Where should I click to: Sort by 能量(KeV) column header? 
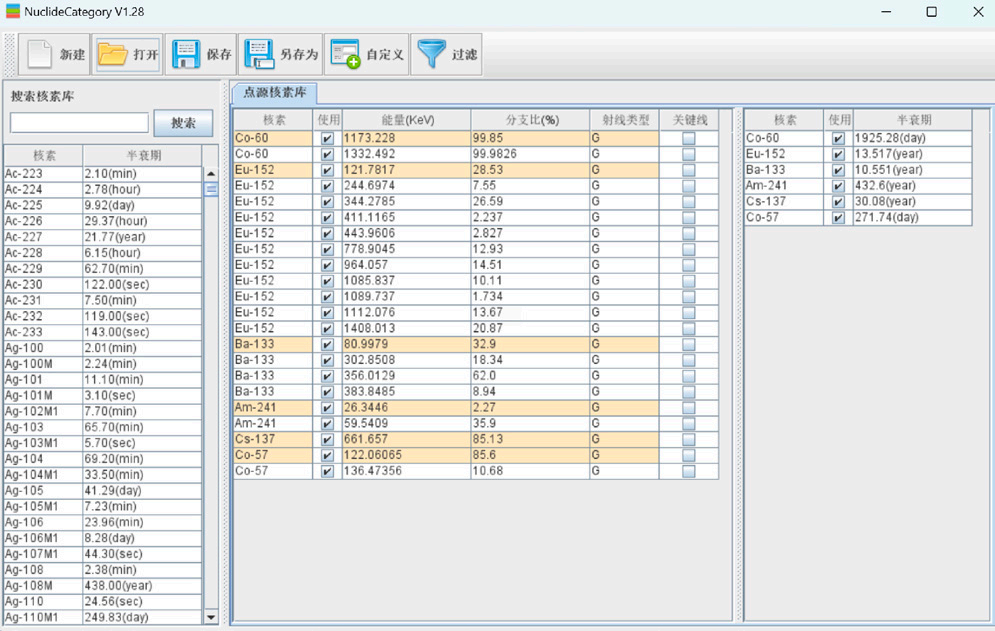[407, 120]
